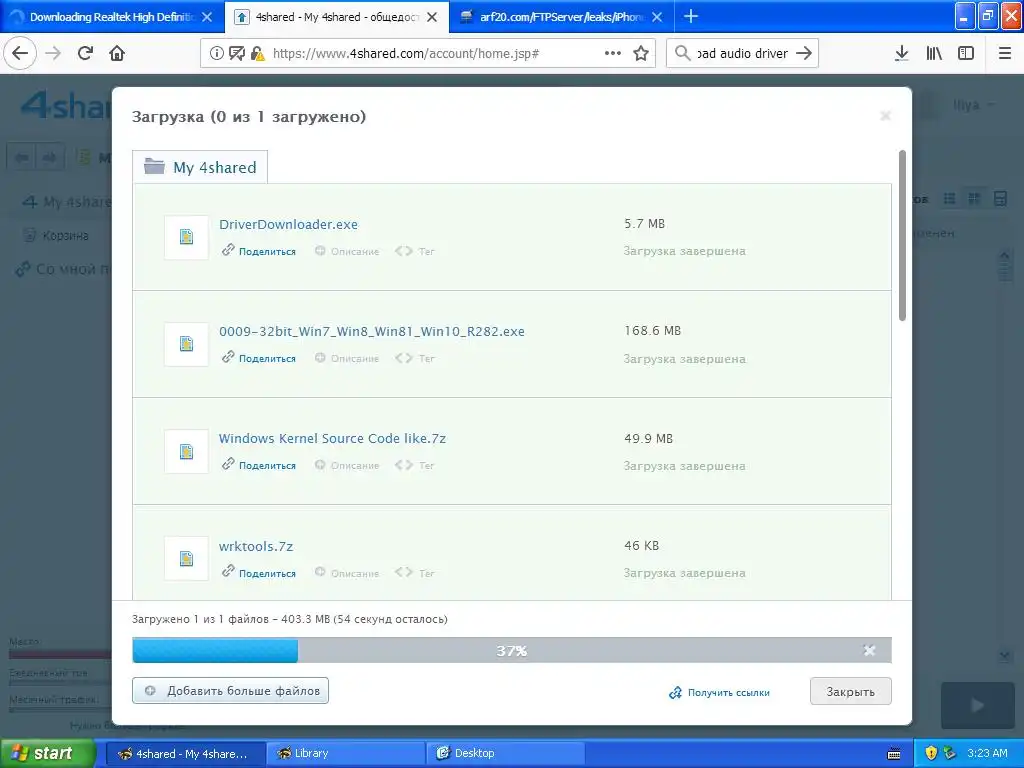1024x768 pixels.
Task: Click security shield tray icon
Action: (x=931, y=753)
